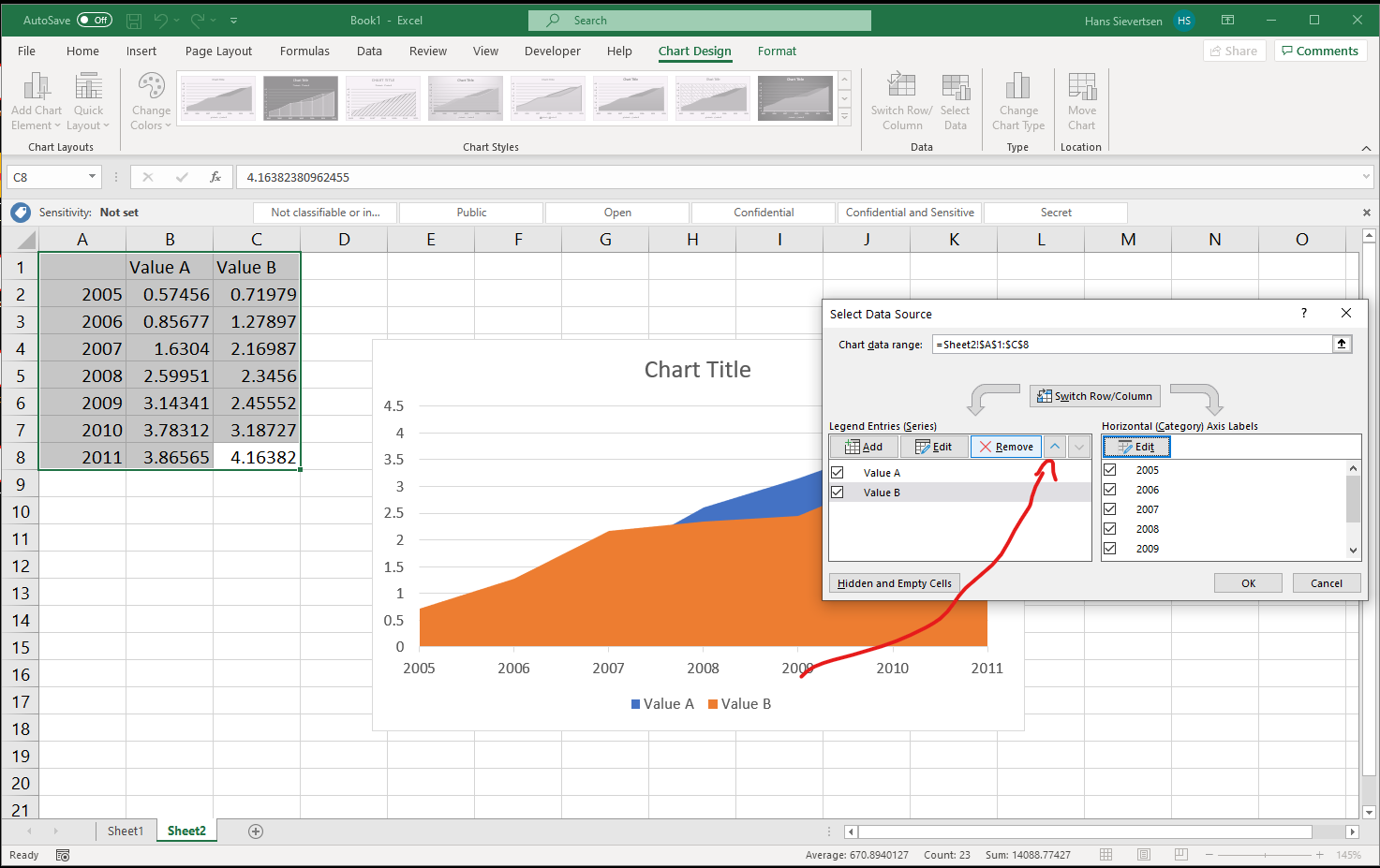This screenshot has height=868, width=1380.
Task: Open Change Colors palette
Action: [x=151, y=101]
